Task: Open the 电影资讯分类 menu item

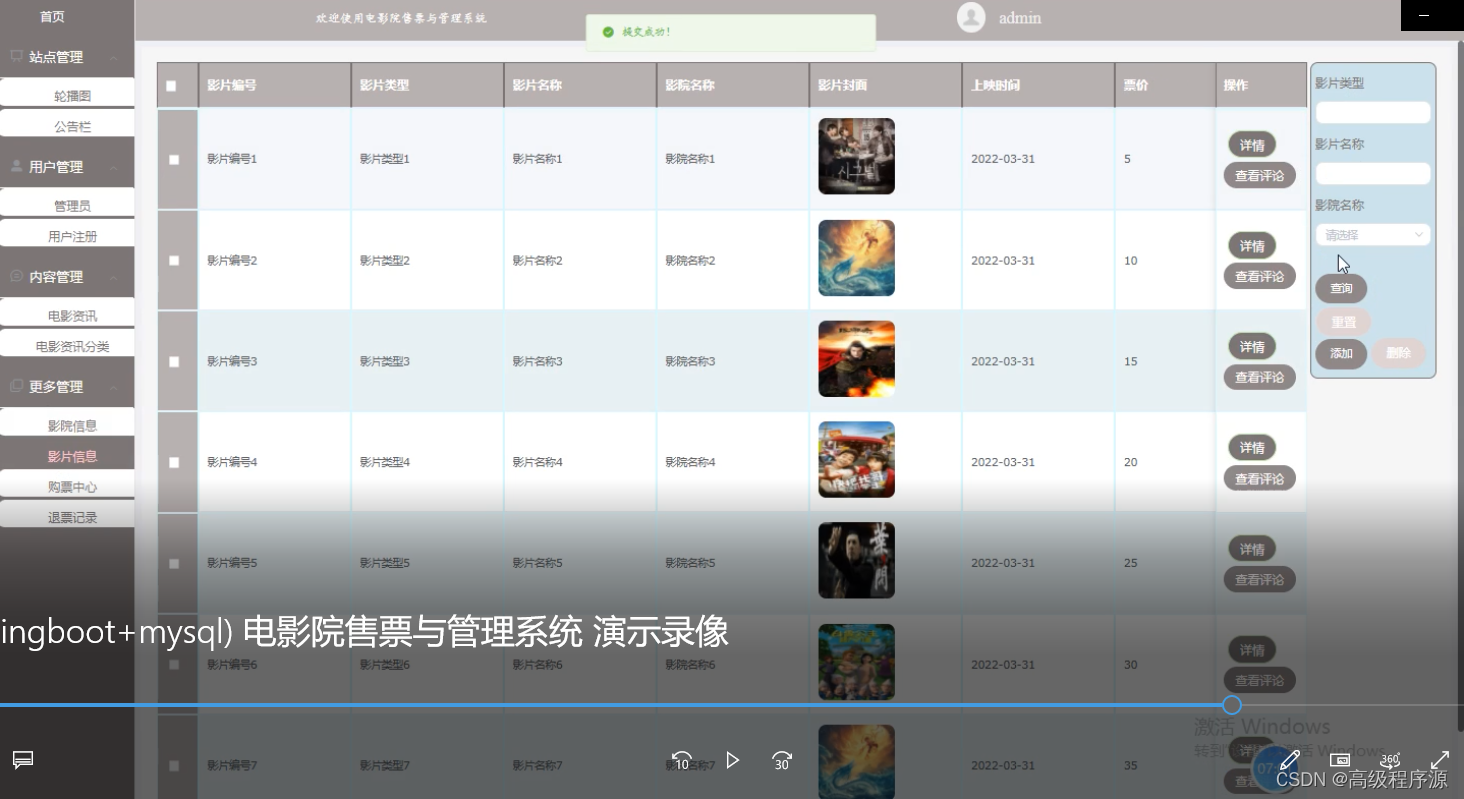Action: point(68,345)
